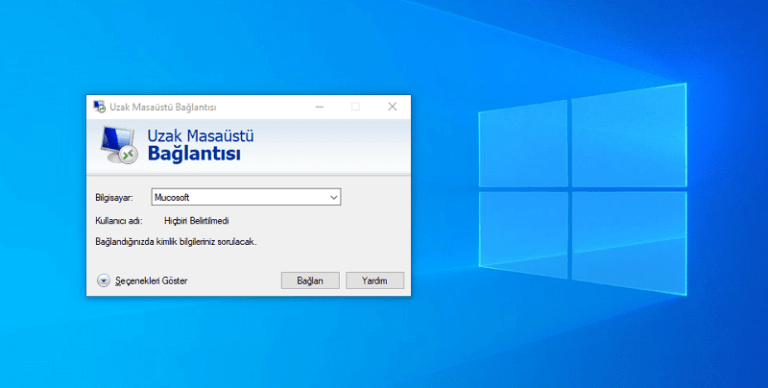The height and width of the screenshot is (388, 768).
Task: Open the Bilgisayar dropdown arrow
Action: pos(334,197)
